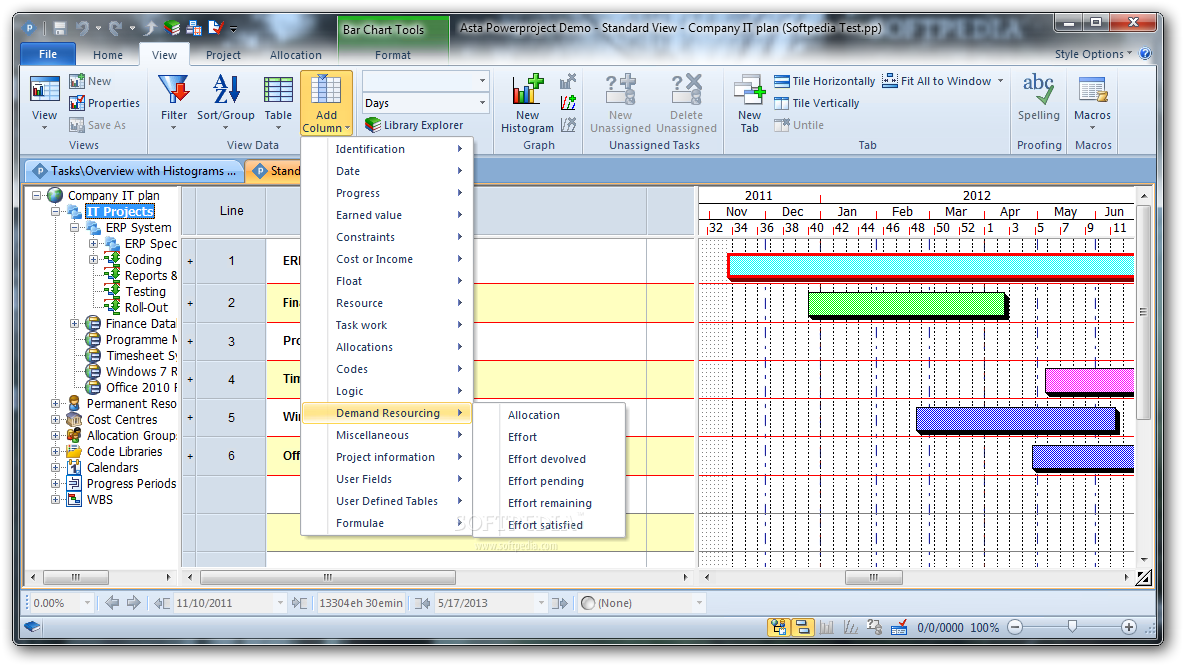Screen dimensions: 1184x666
Task: Expand the WBS tree node
Action: 55,499
